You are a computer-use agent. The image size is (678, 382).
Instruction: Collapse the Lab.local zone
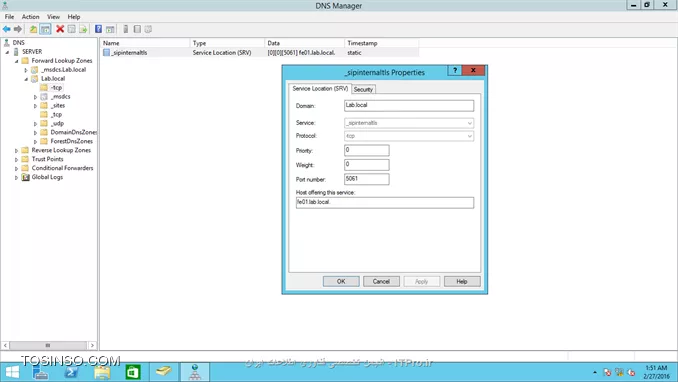click(x=26, y=79)
